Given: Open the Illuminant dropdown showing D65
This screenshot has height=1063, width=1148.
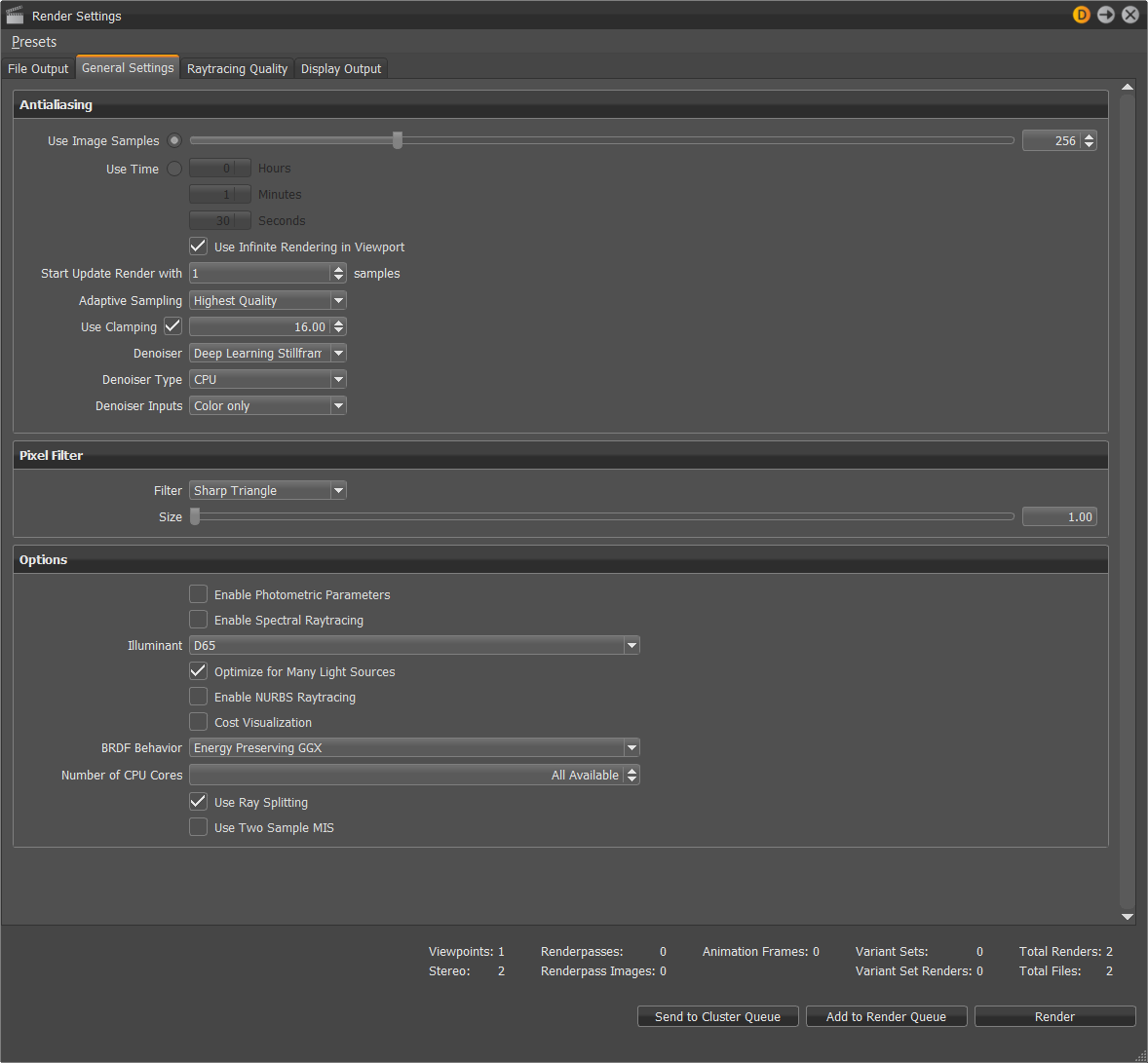Looking at the screenshot, I should point(631,645).
